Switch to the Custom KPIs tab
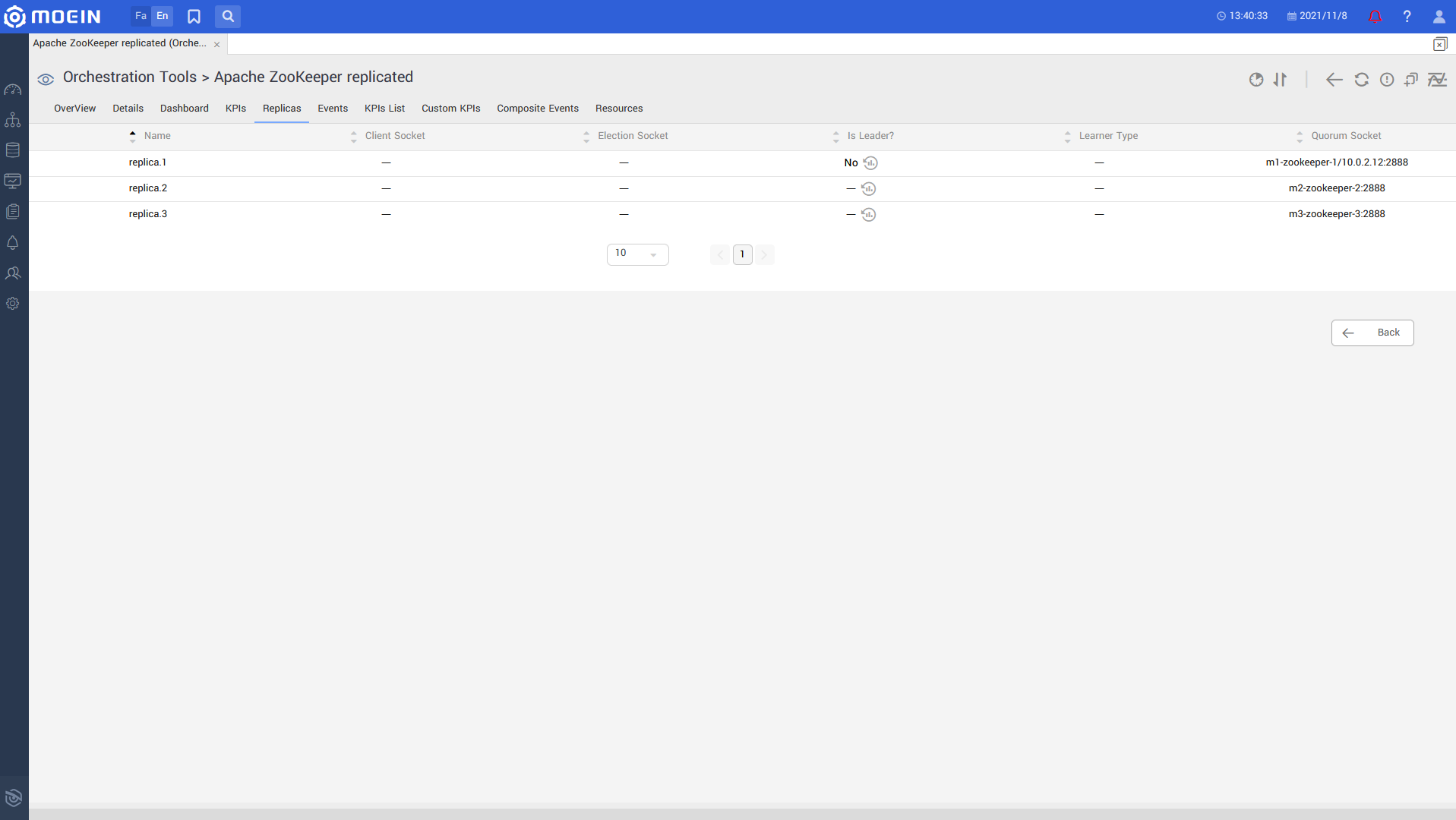The height and width of the screenshot is (820, 1456). point(451,109)
